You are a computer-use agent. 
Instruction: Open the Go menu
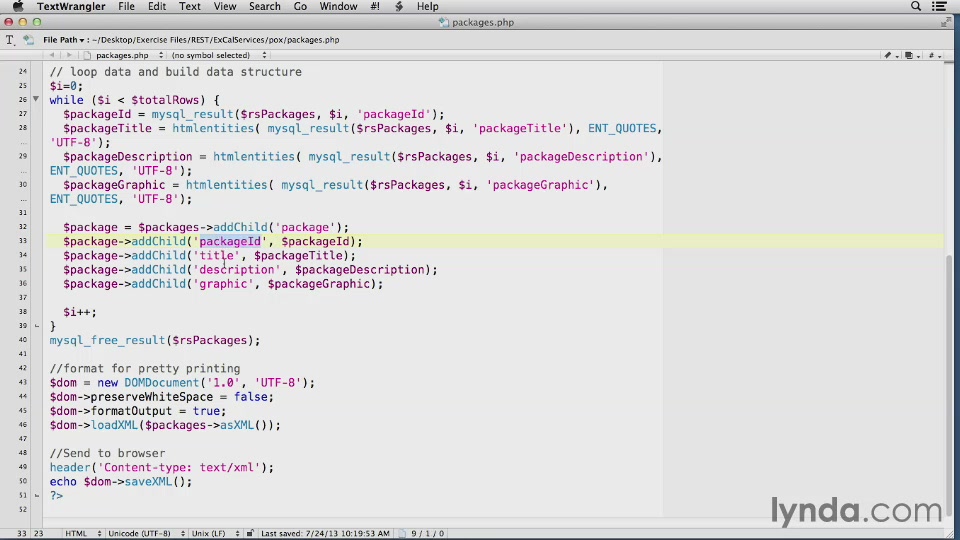[300, 6]
